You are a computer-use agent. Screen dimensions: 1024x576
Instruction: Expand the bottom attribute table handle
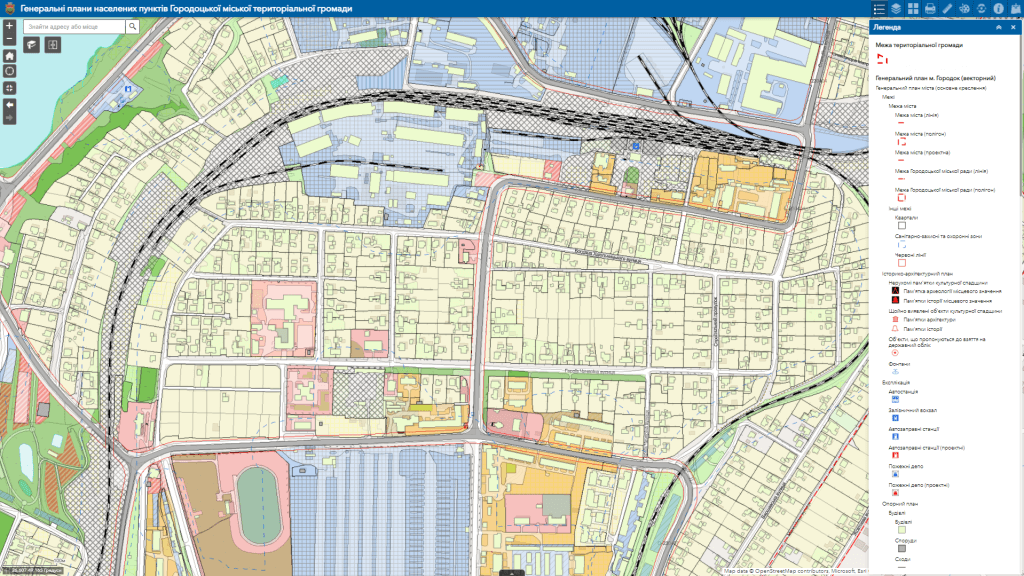(x=512, y=572)
